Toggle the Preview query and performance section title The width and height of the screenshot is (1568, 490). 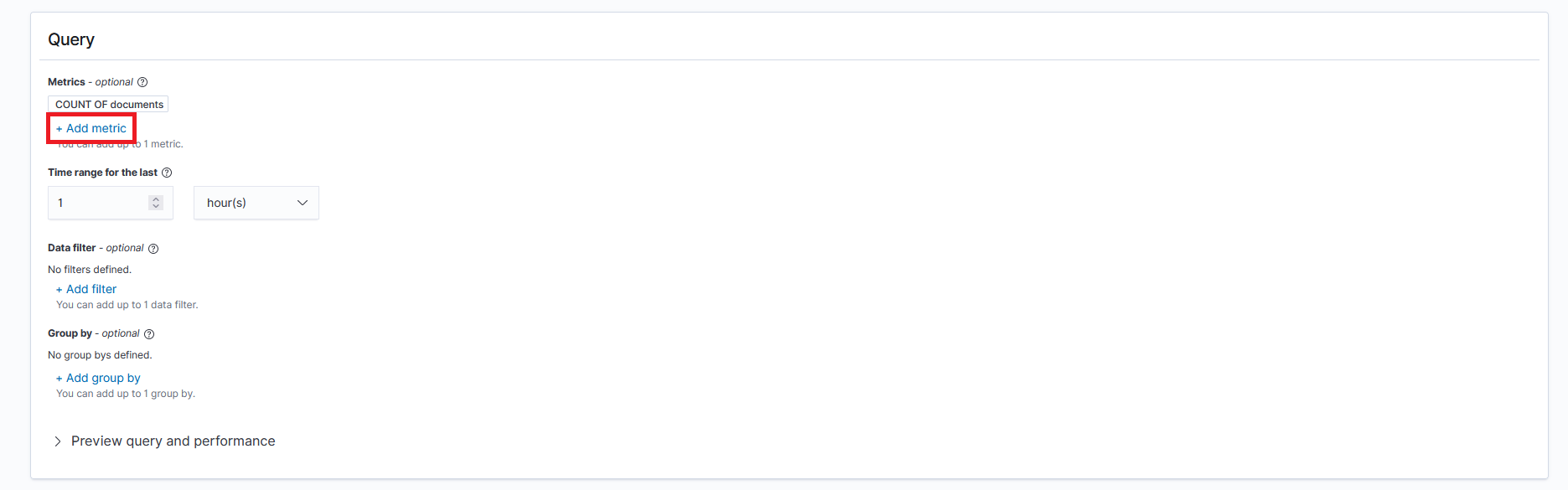173,441
